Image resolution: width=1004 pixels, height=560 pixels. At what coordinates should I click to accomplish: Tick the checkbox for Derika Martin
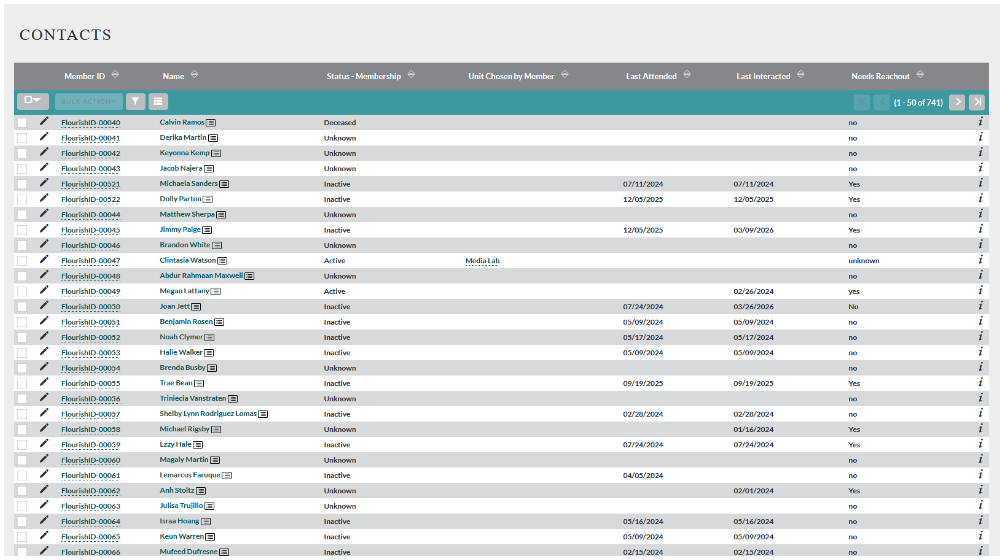22,138
